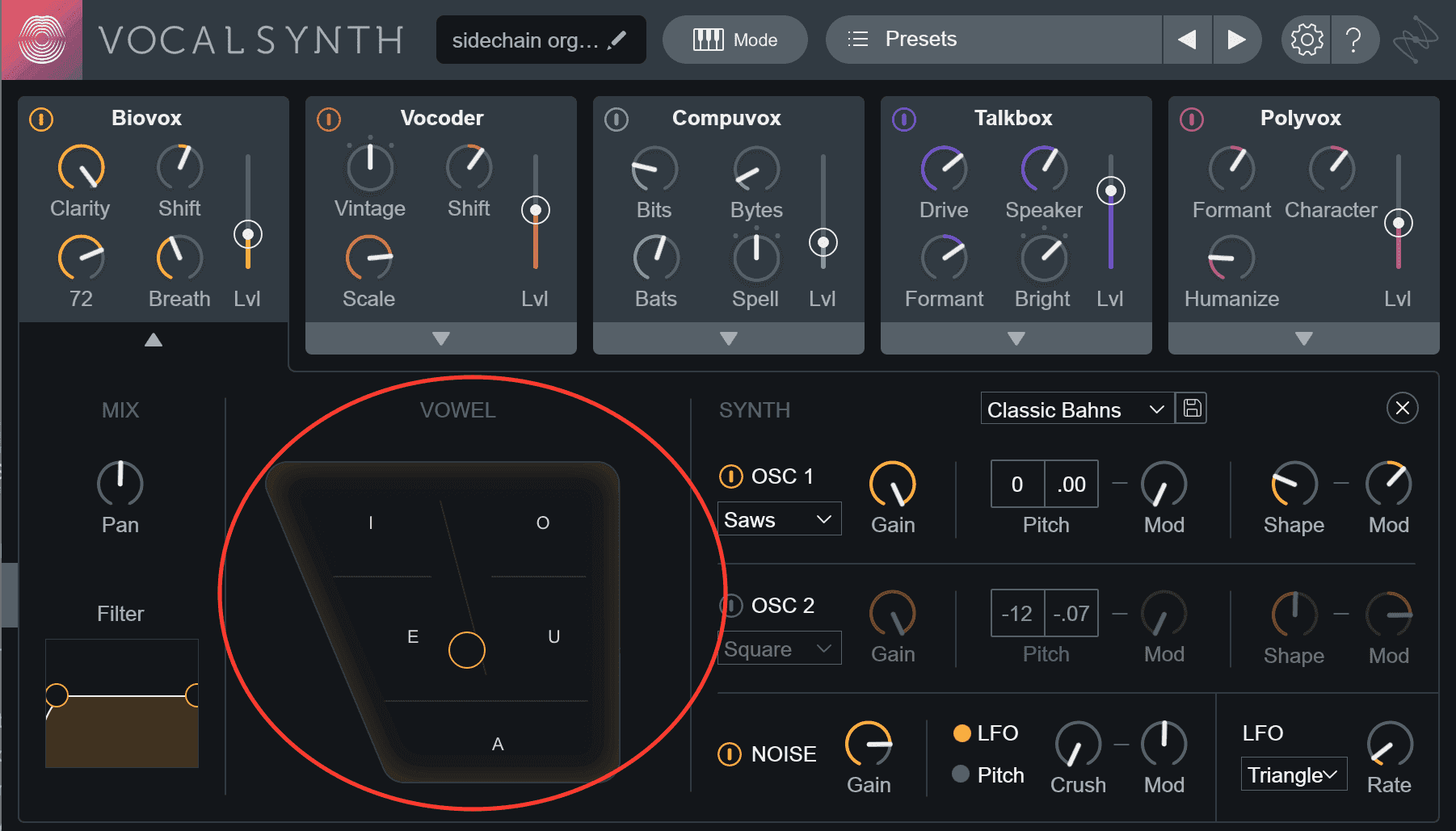Toggle NOISE power button

[x=729, y=754]
